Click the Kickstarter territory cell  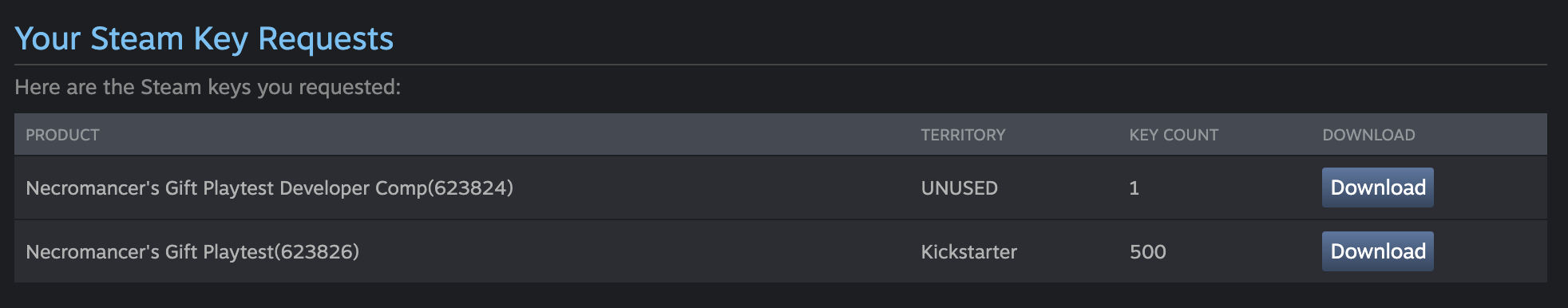click(968, 252)
